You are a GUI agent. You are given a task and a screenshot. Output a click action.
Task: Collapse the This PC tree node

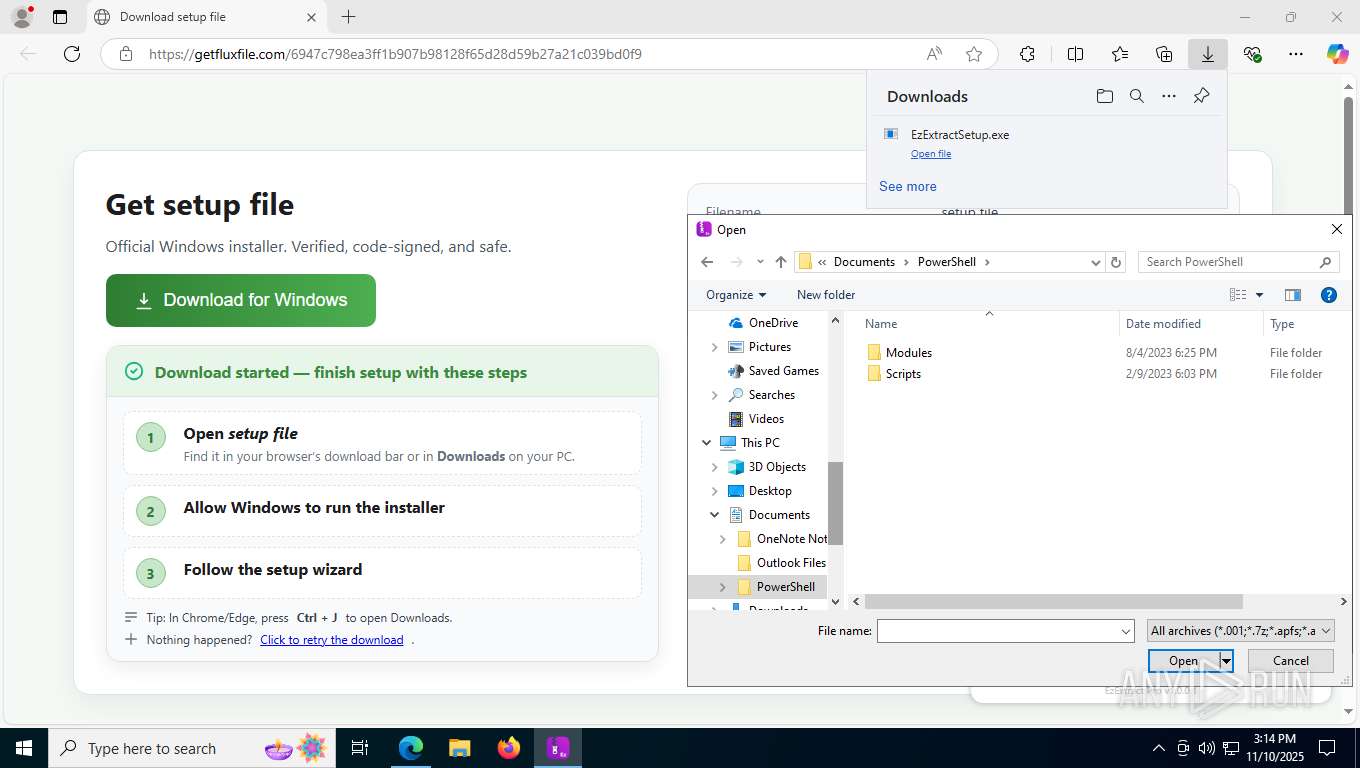706,443
